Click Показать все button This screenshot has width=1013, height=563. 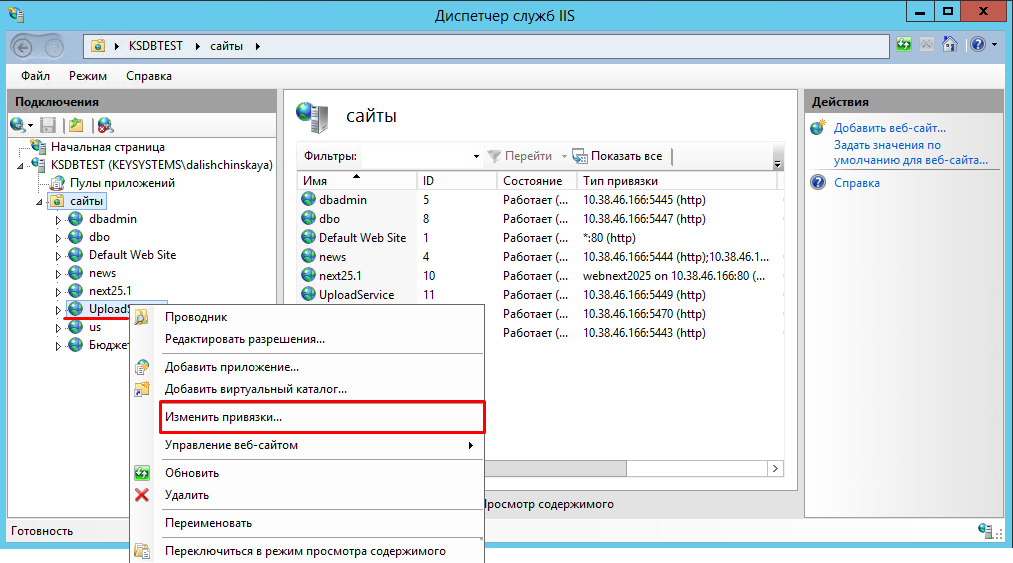(618, 156)
